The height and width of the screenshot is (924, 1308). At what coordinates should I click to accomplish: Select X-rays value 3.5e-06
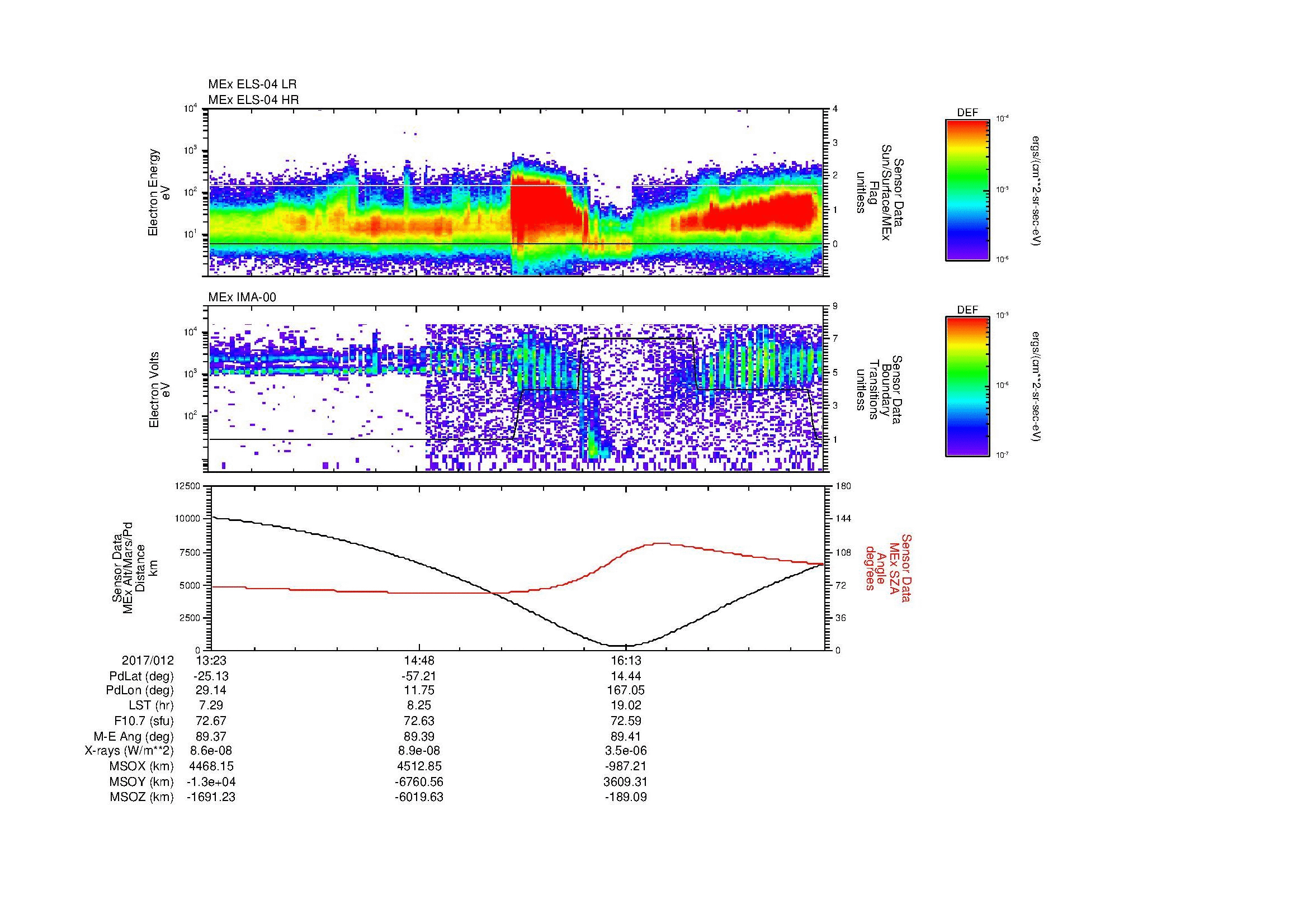[626, 751]
